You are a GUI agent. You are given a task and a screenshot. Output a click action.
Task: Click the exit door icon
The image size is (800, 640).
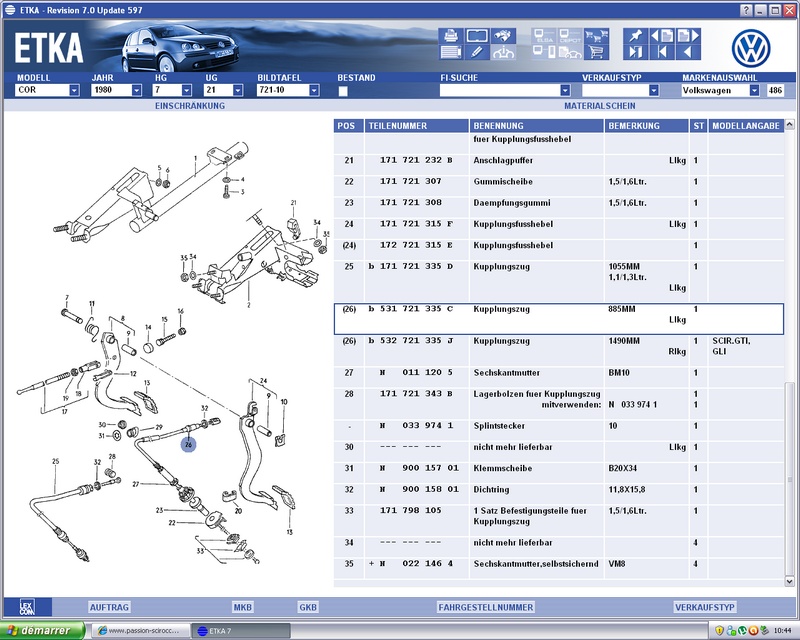click(636, 52)
